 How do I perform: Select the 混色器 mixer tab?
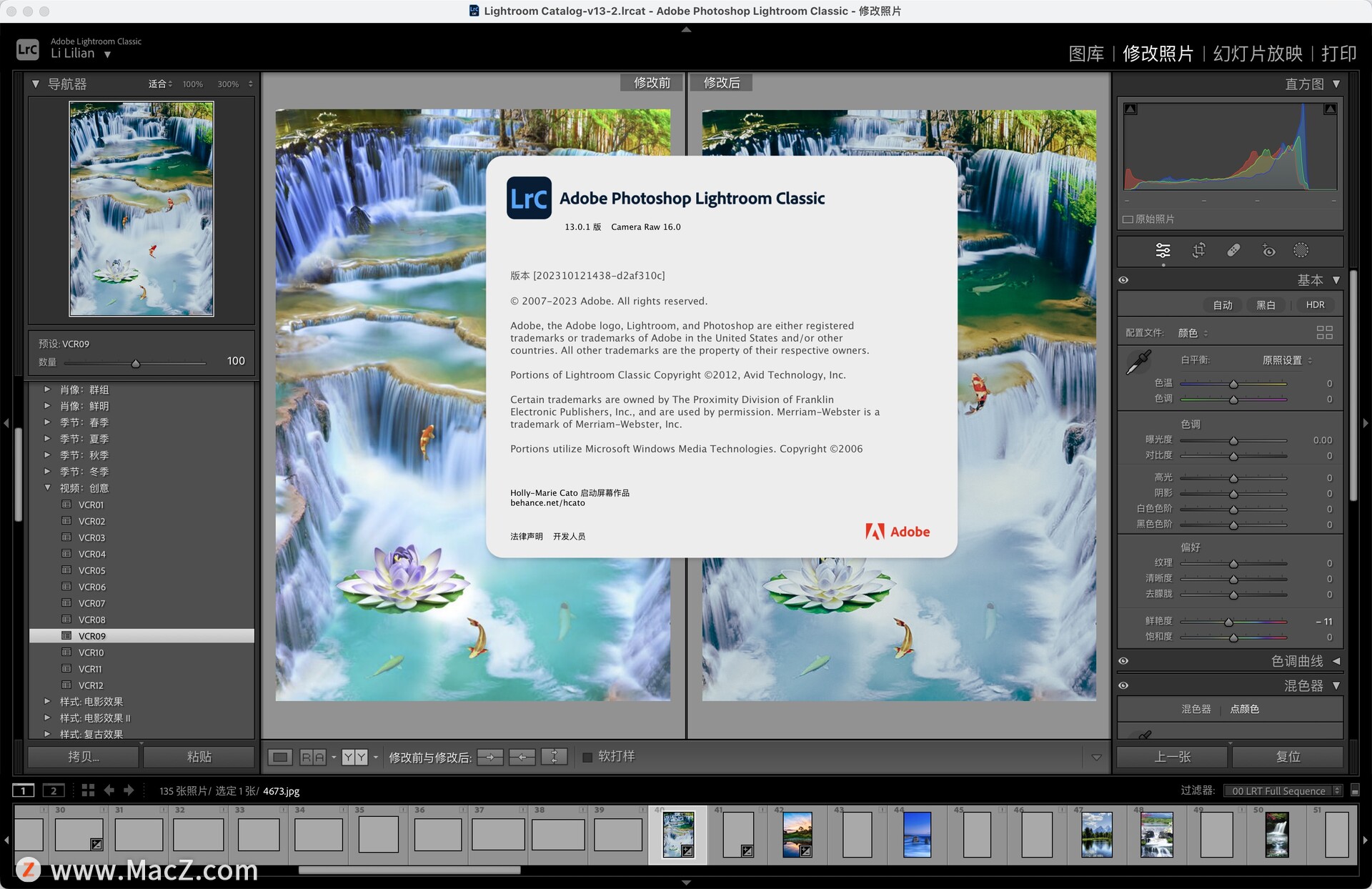point(1195,709)
